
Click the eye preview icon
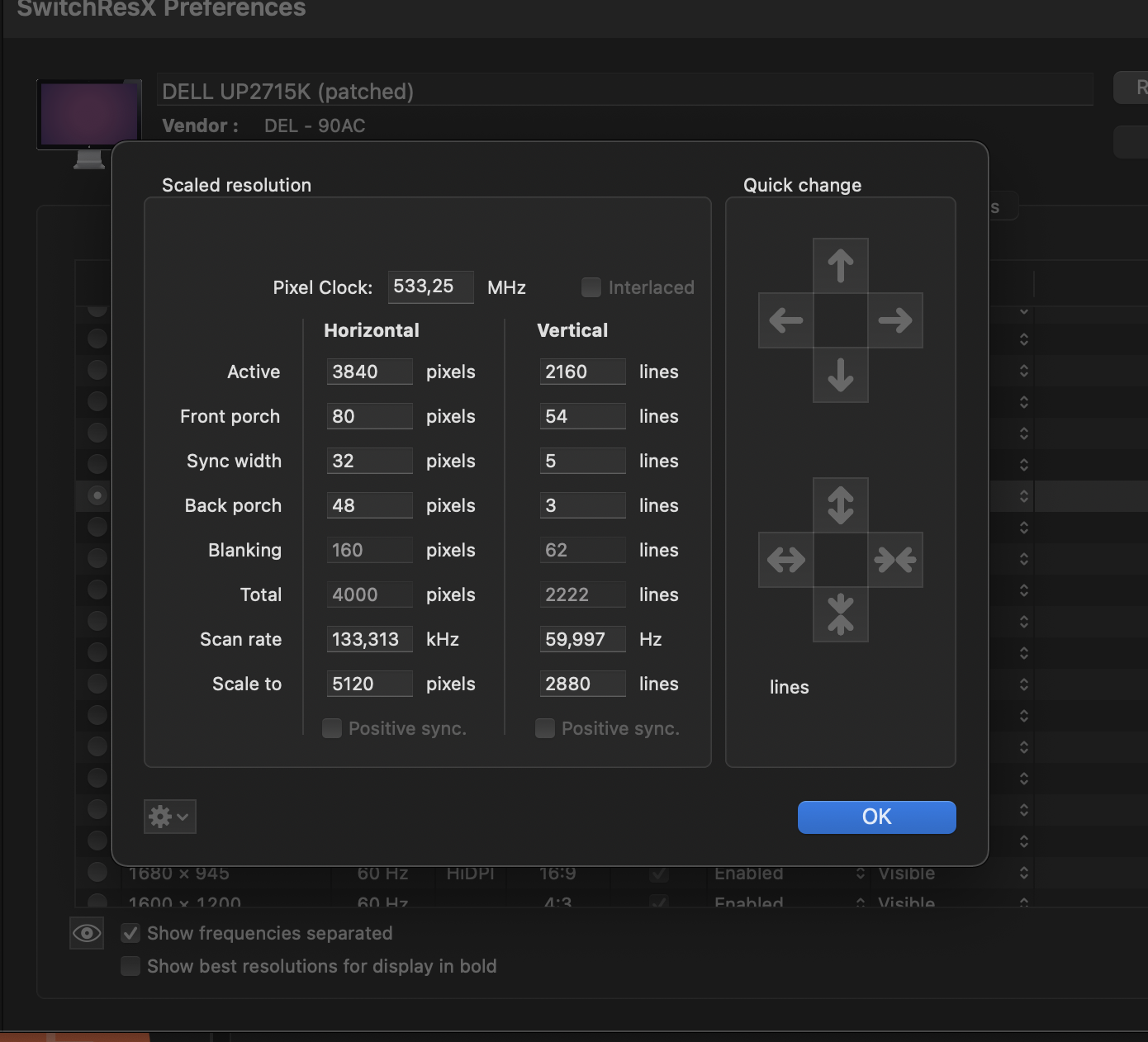tap(87, 933)
